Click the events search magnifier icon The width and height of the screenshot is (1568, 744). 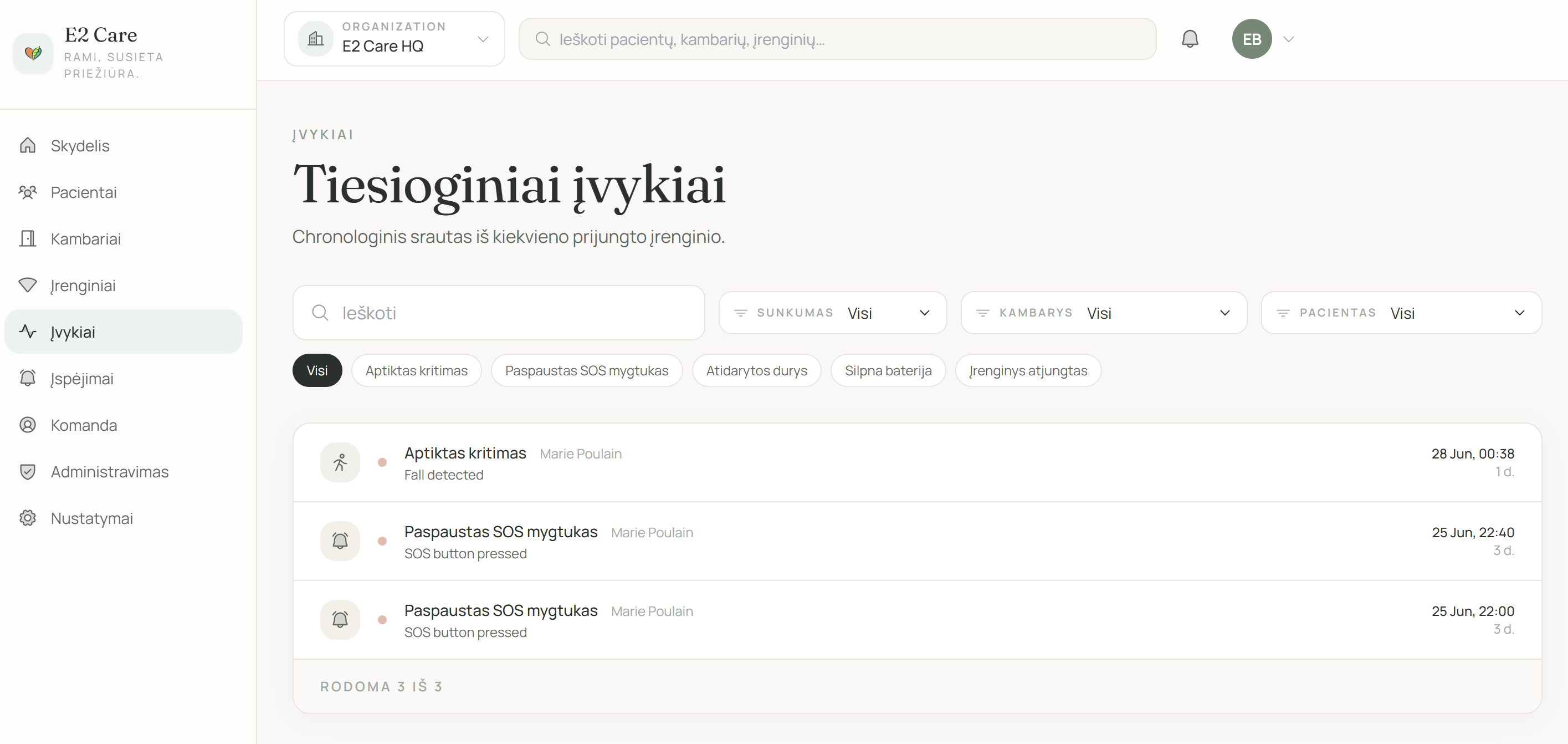point(320,313)
